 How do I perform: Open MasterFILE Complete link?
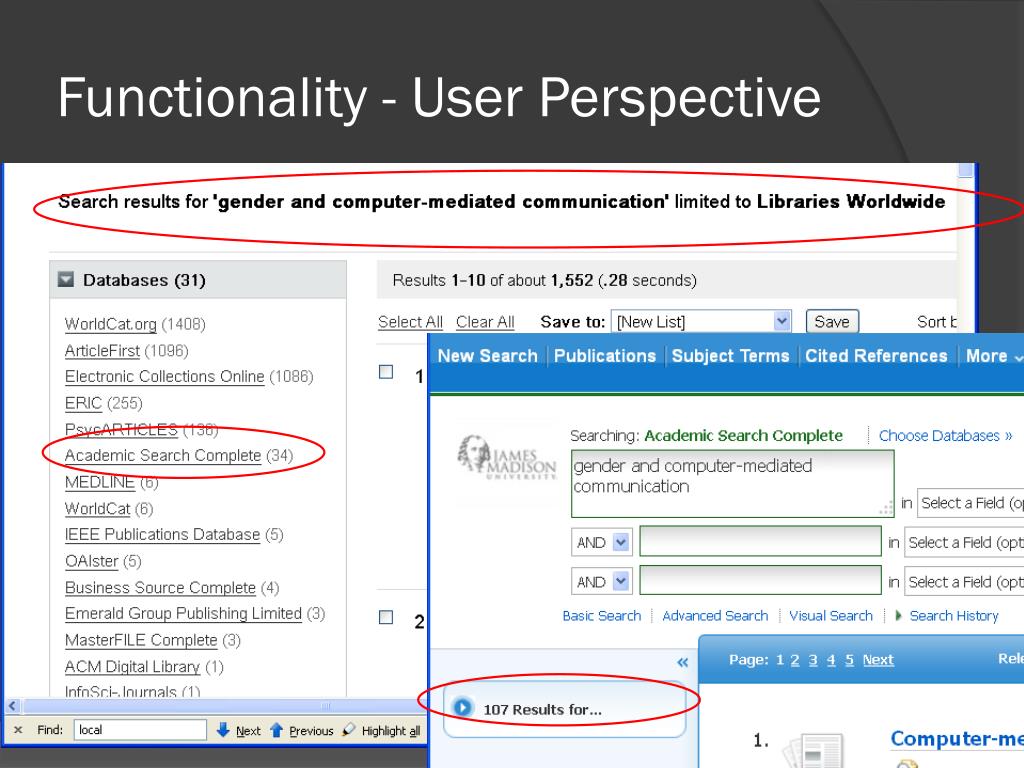[x=141, y=640]
